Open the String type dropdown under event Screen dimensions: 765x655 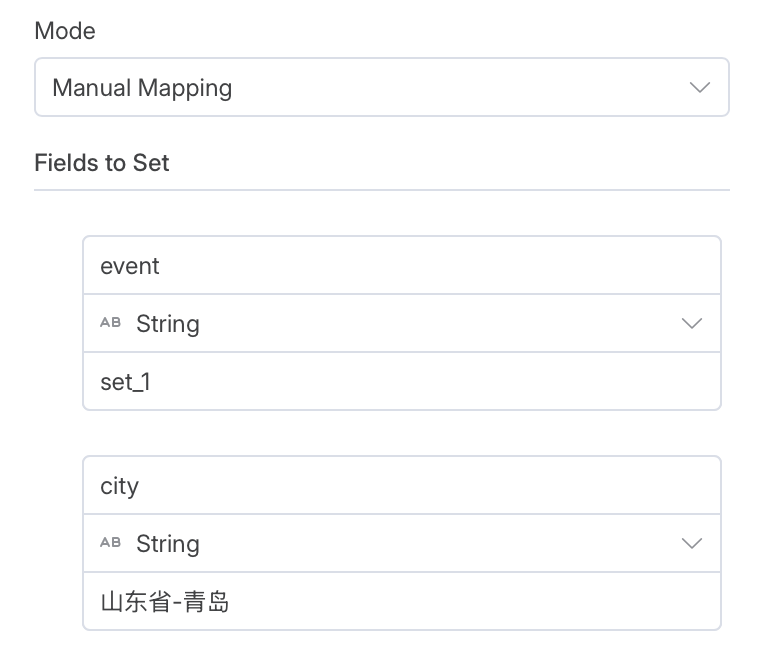(402, 323)
